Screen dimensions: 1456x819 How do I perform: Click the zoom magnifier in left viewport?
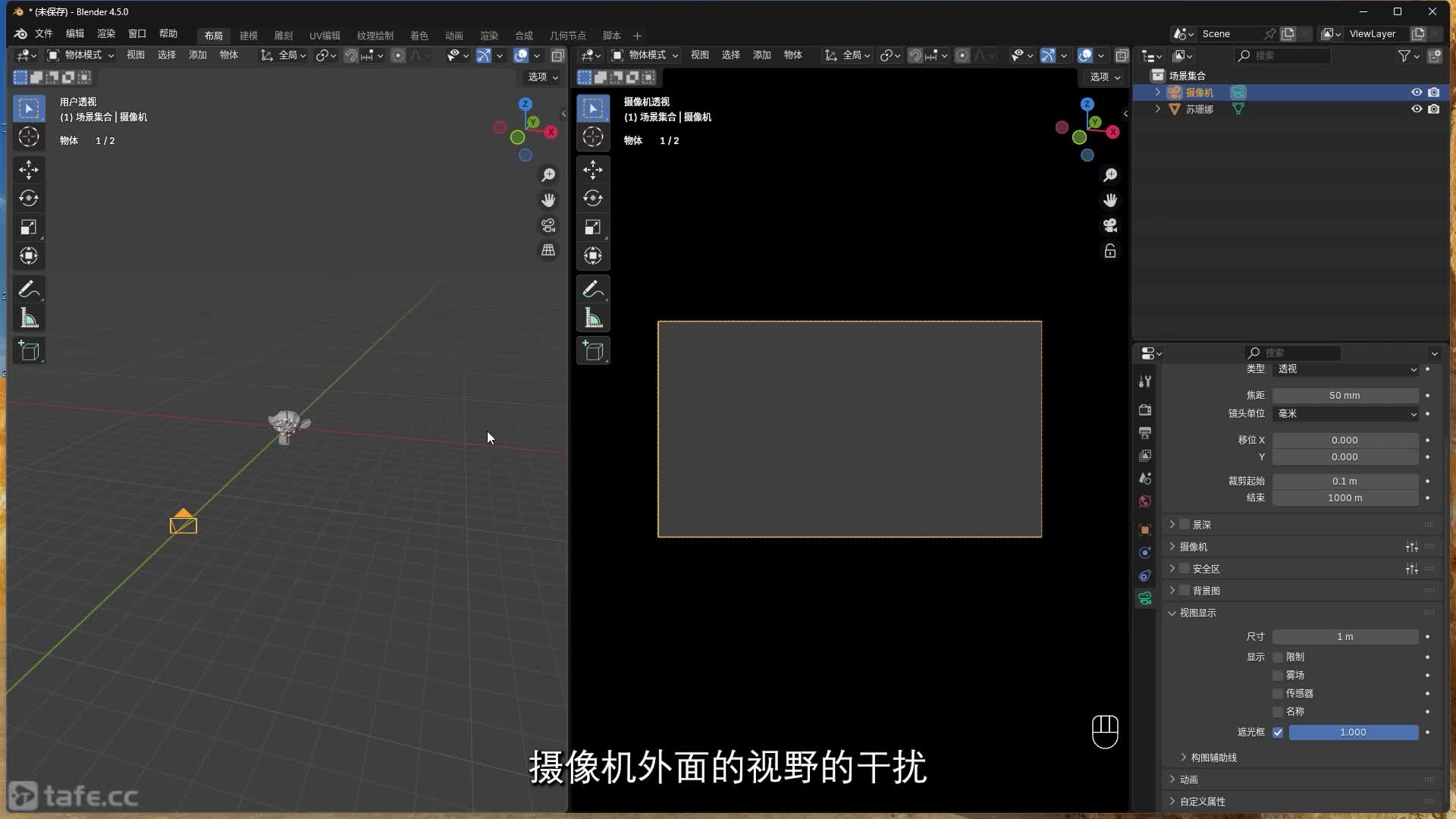548,175
